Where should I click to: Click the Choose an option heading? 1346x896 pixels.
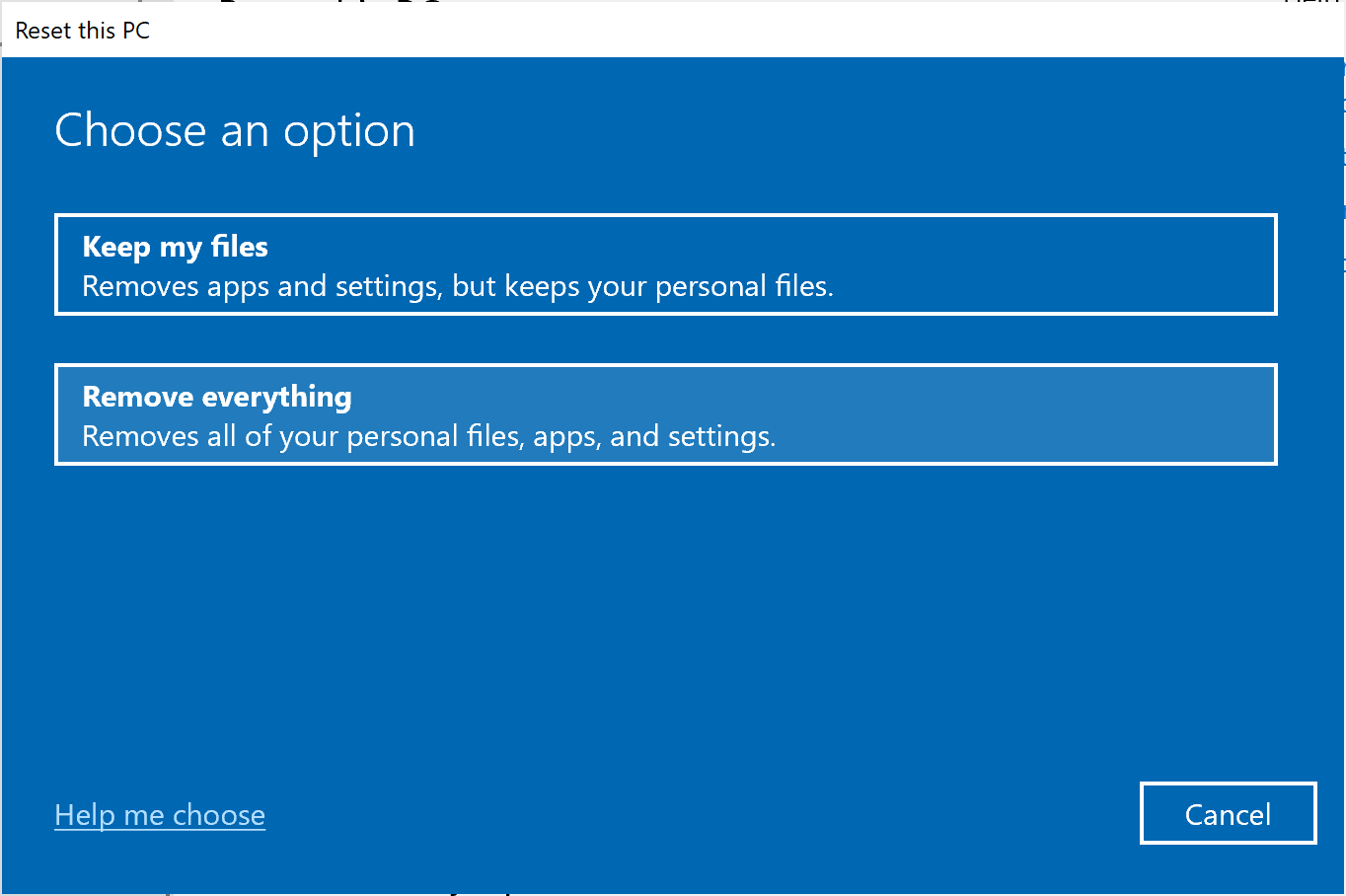coord(235,129)
